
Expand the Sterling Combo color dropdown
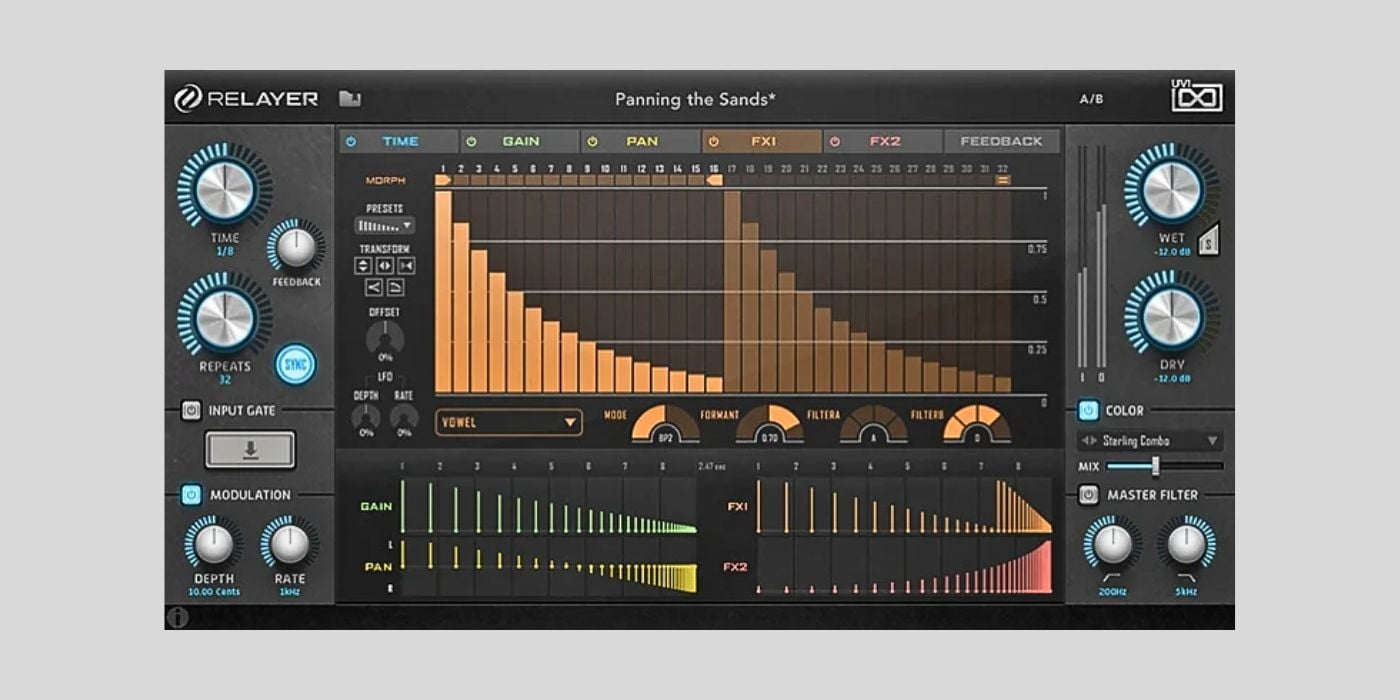pos(1150,441)
